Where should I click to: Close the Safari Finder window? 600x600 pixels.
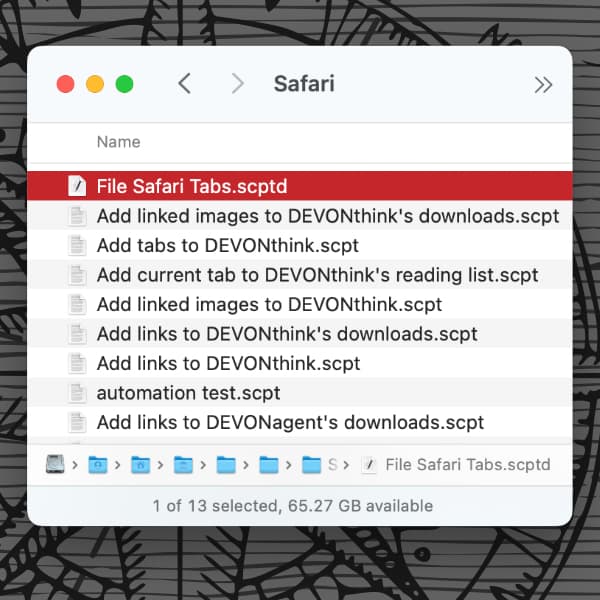point(65,84)
